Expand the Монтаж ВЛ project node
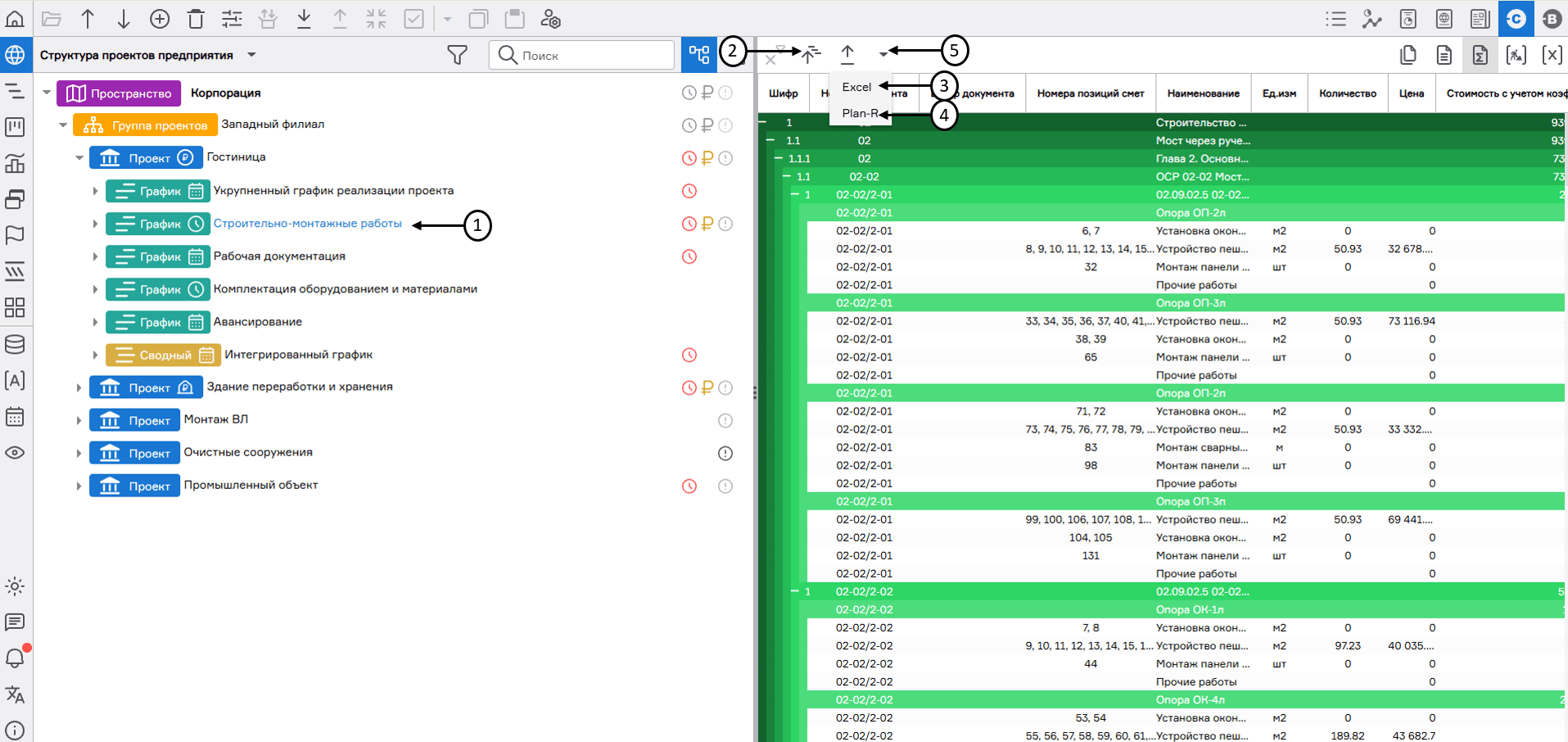Viewport: 1568px width, 742px height. point(79,420)
